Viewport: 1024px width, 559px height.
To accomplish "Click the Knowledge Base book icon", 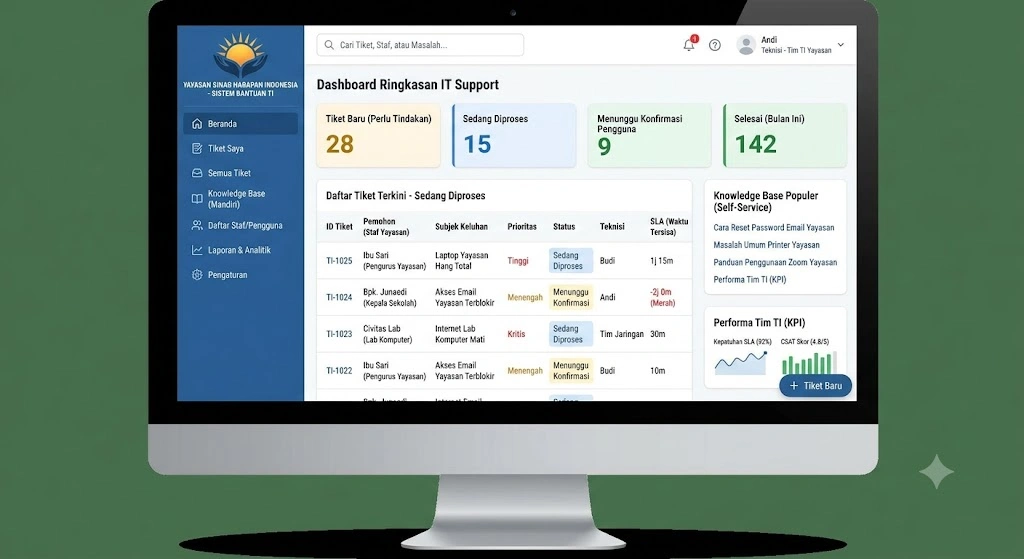I will pyautogui.click(x=197, y=199).
